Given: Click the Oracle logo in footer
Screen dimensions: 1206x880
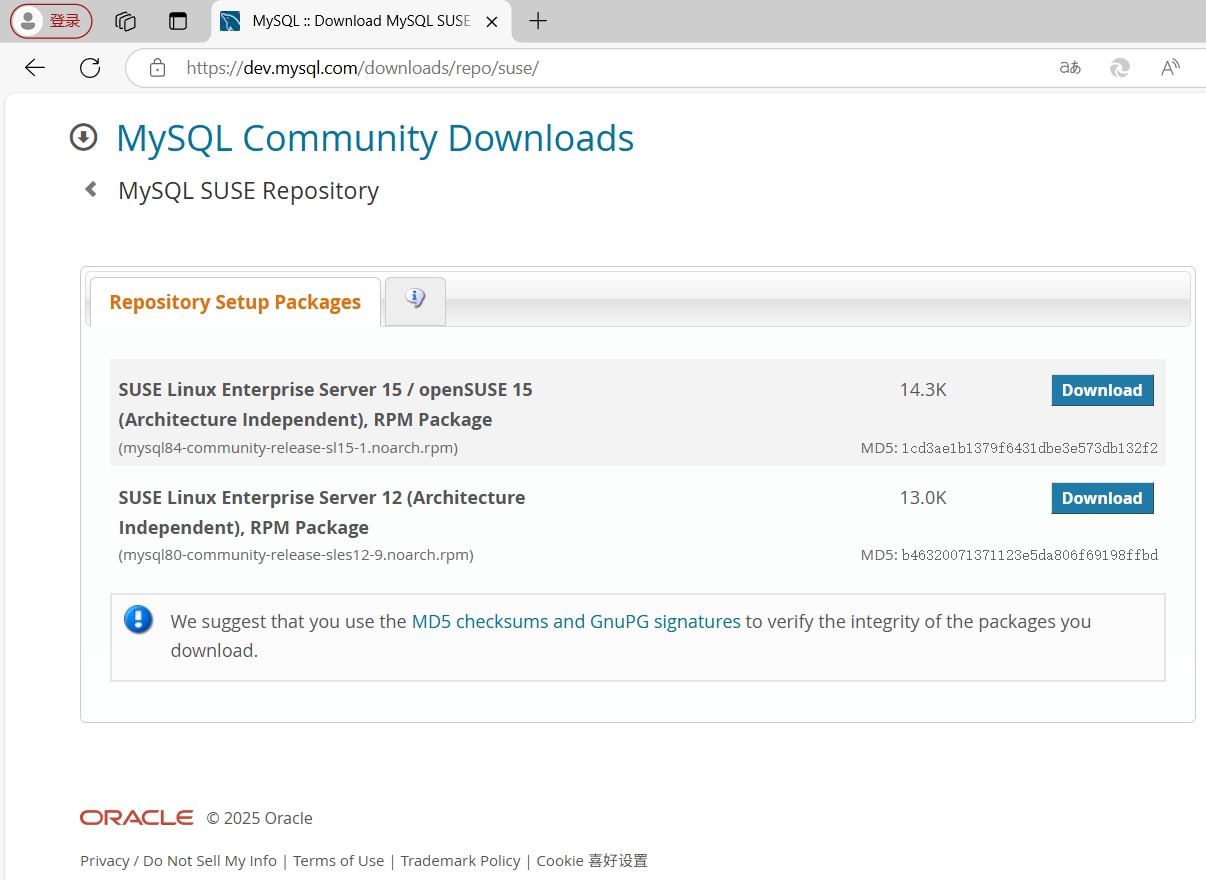Looking at the screenshot, I should [137, 818].
